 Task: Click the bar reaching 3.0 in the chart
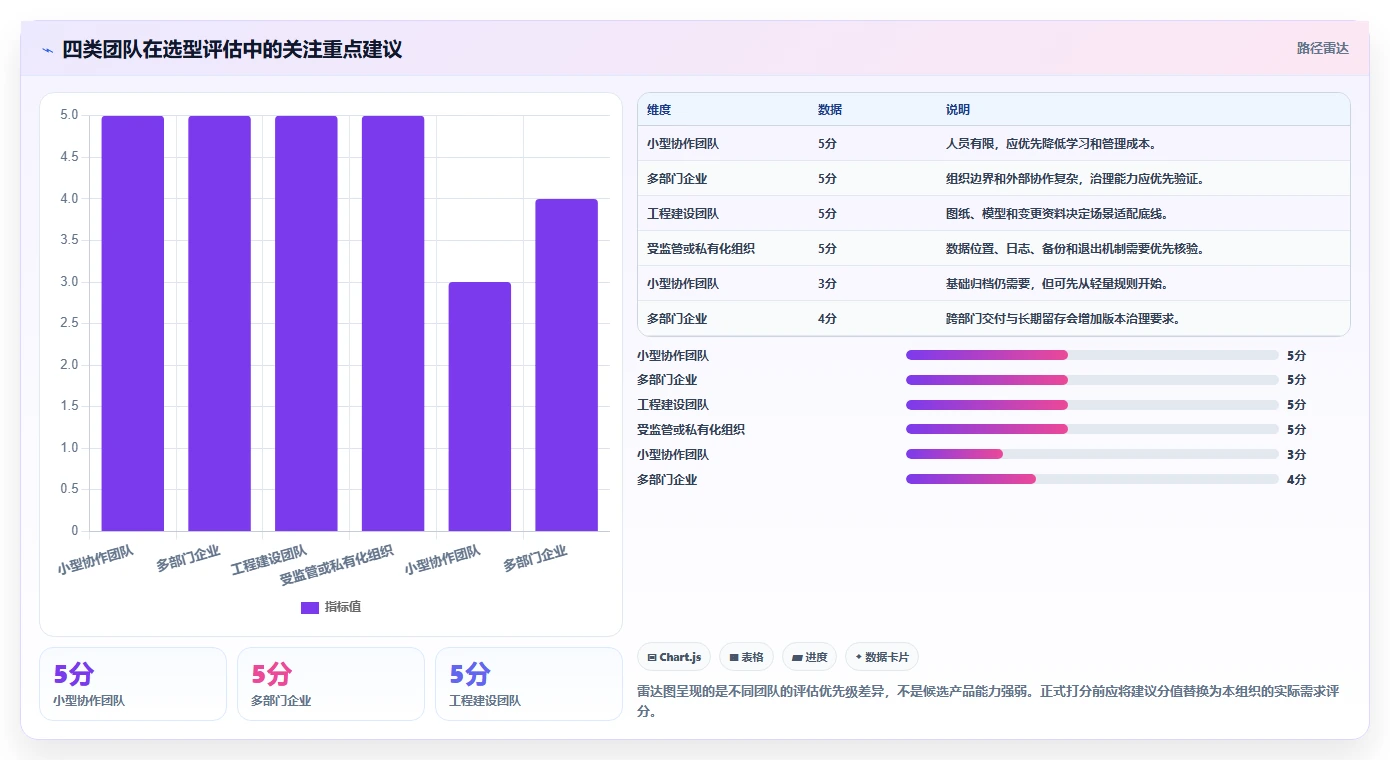coord(480,406)
